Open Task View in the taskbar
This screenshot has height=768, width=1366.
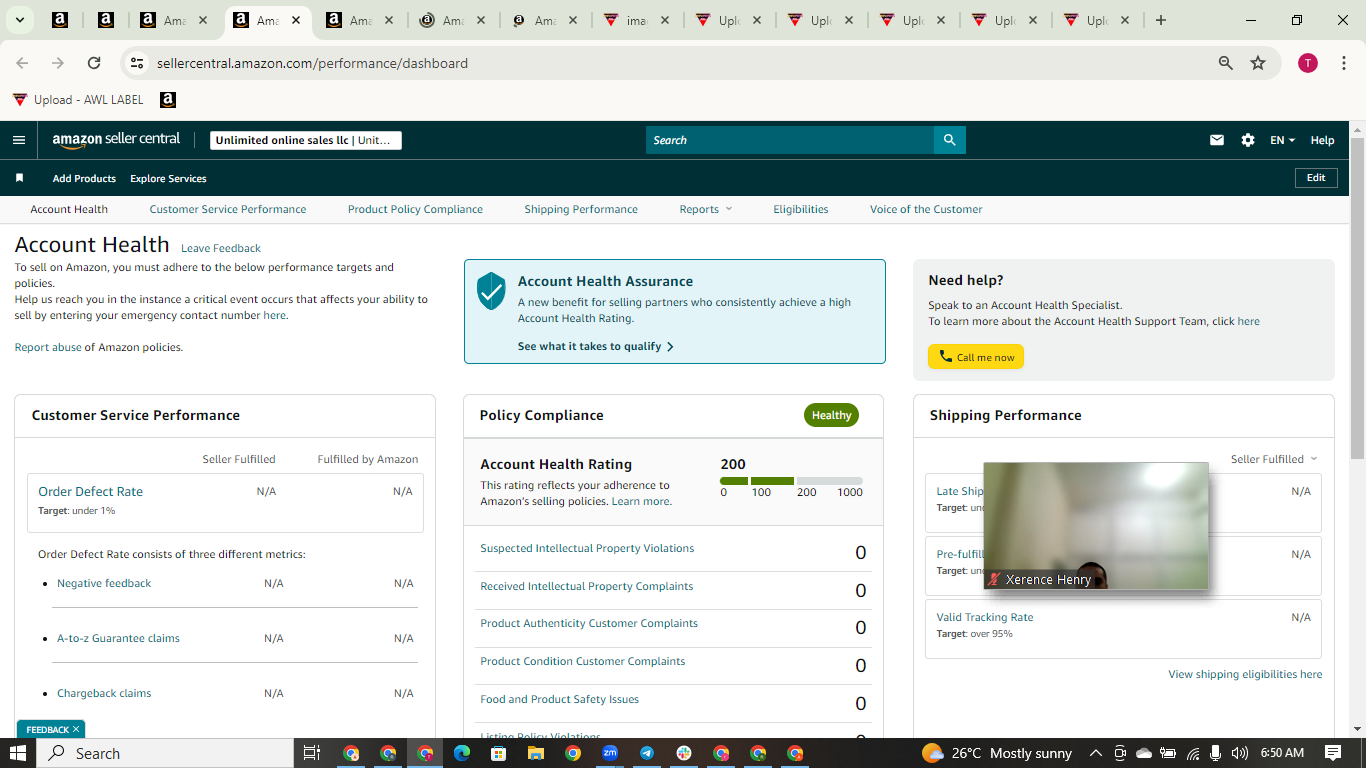point(311,753)
